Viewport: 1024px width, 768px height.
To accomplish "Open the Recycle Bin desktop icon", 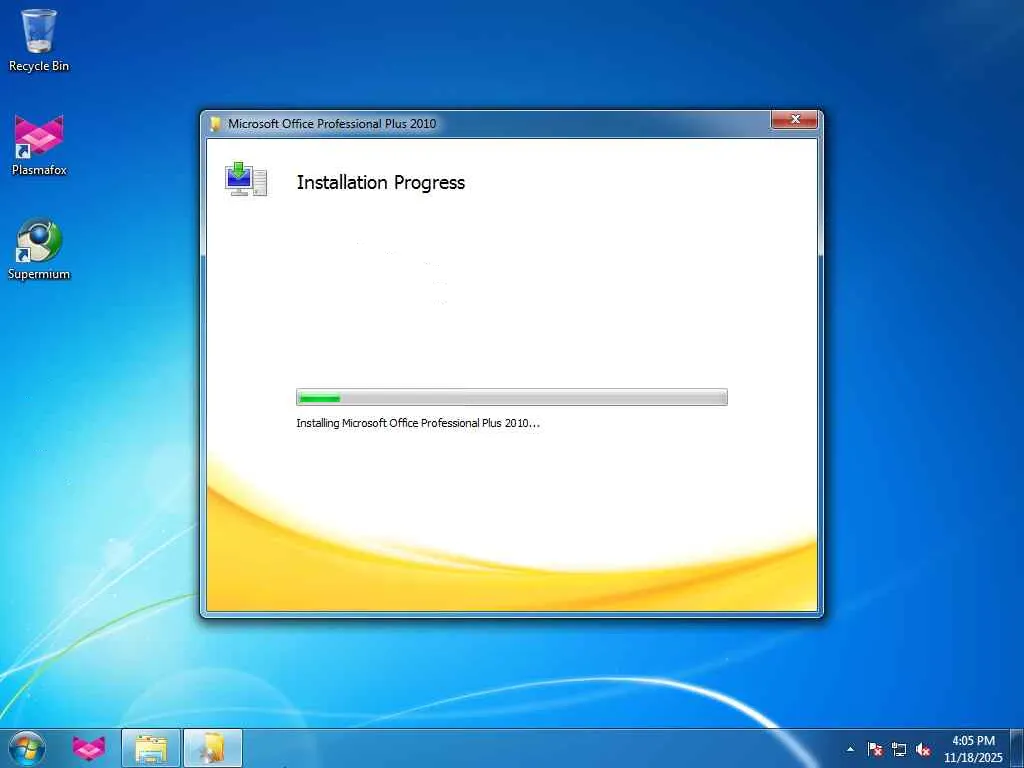I will [x=39, y=39].
